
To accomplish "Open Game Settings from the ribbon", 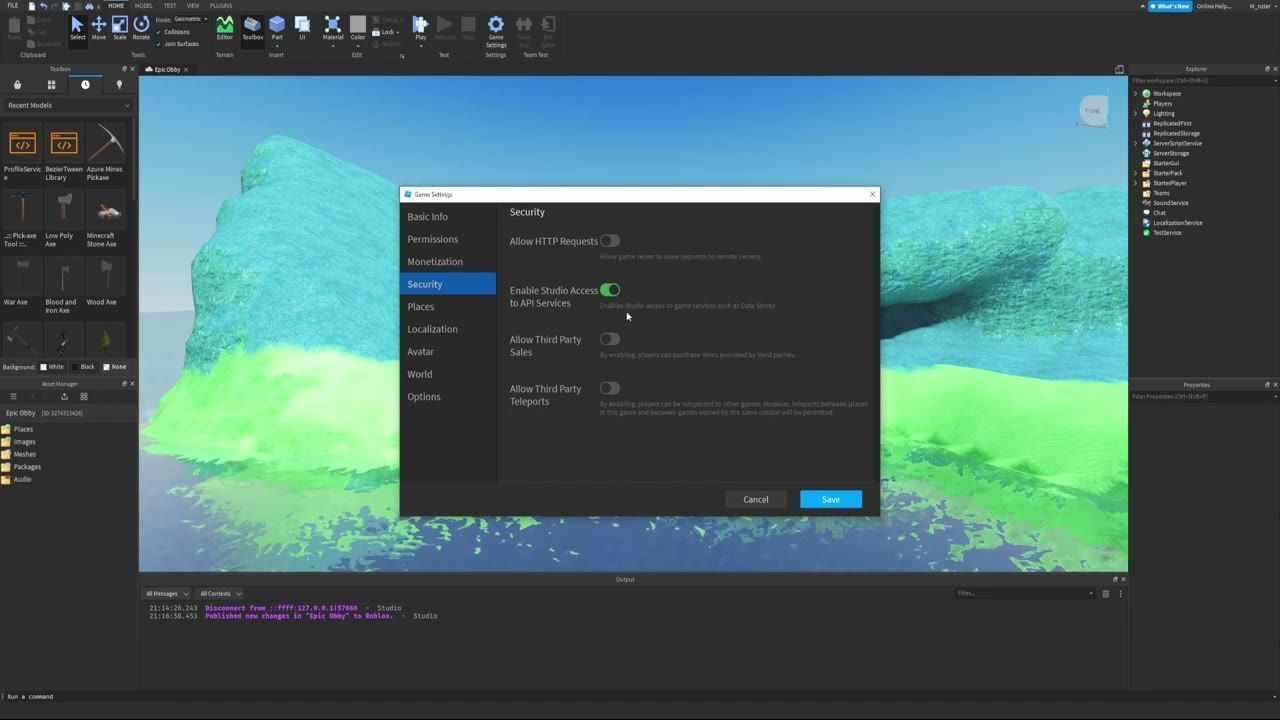I will tap(496, 31).
